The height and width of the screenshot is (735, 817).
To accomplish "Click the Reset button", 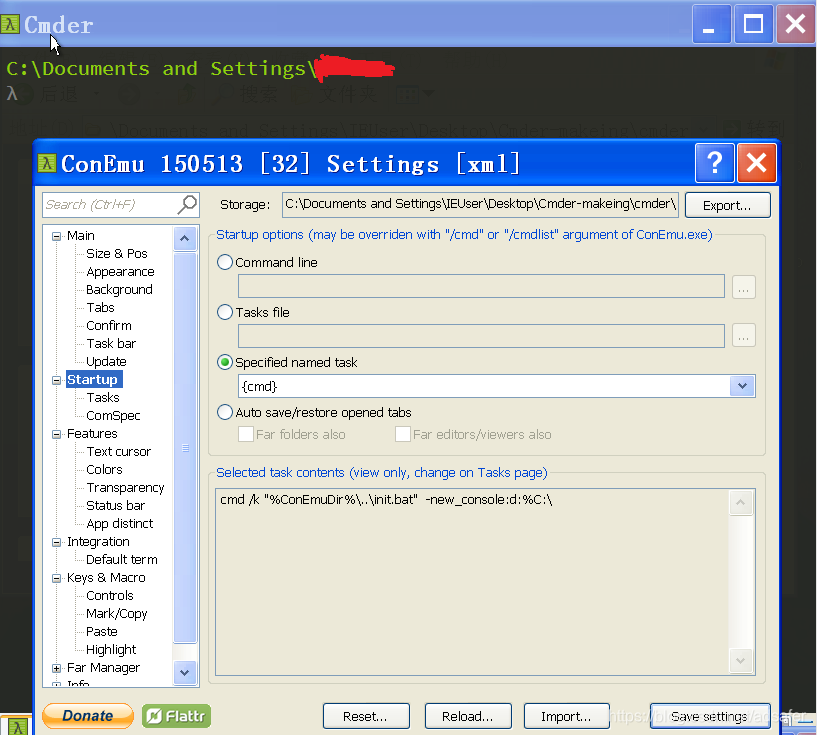I will [x=366, y=716].
